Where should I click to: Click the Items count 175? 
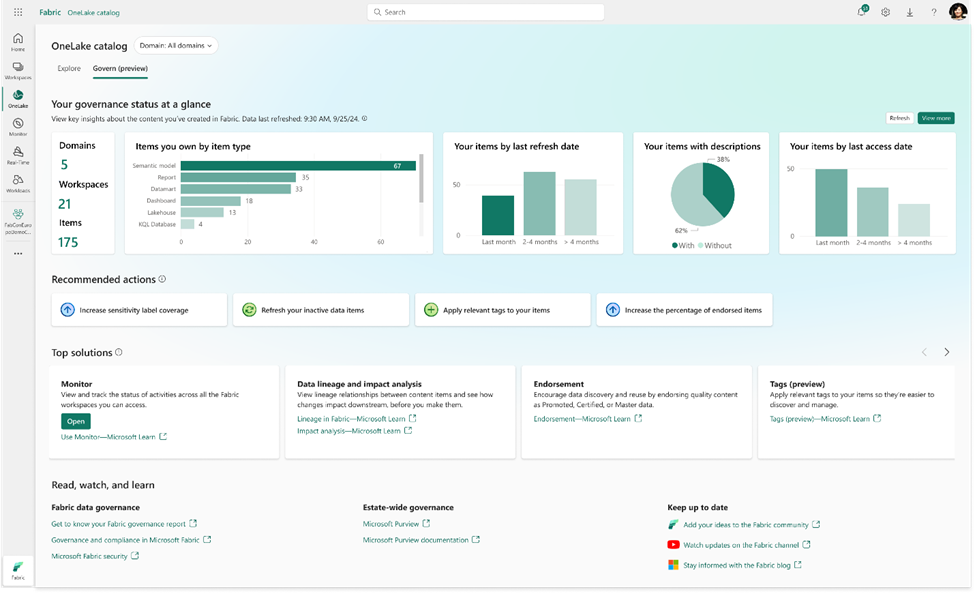(68, 242)
